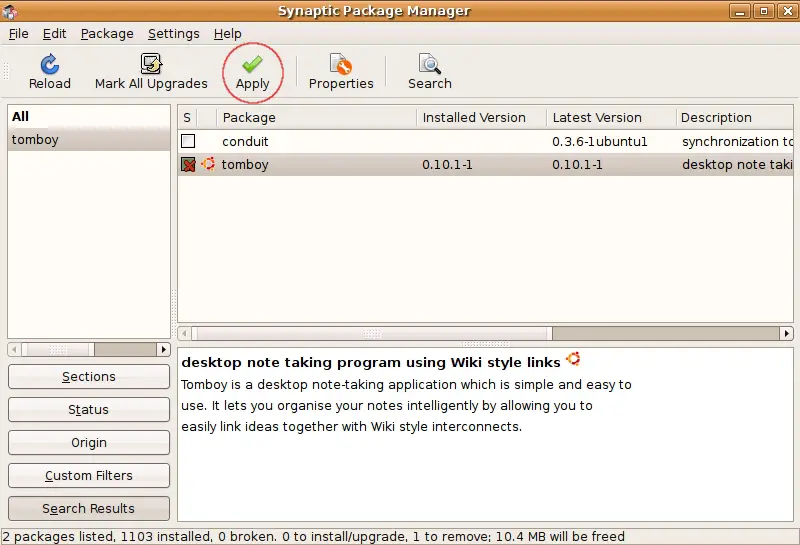
Task: Sort by Description column header
Action: tap(734, 117)
